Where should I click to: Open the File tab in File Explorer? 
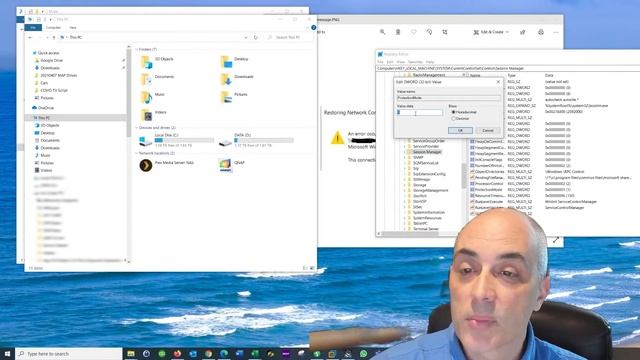[33, 27]
